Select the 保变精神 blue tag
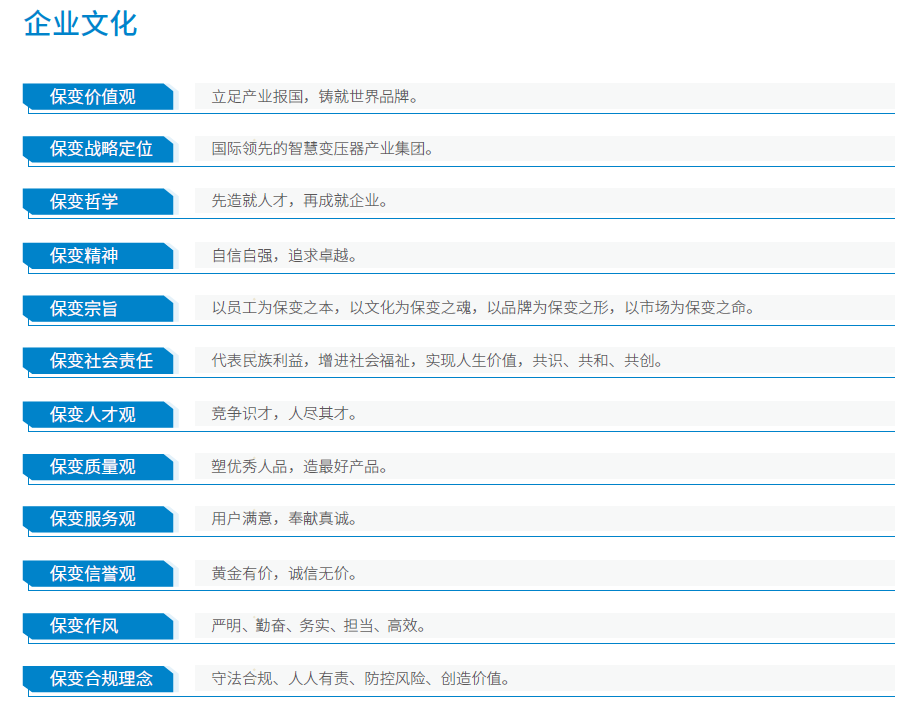 (84, 256)
